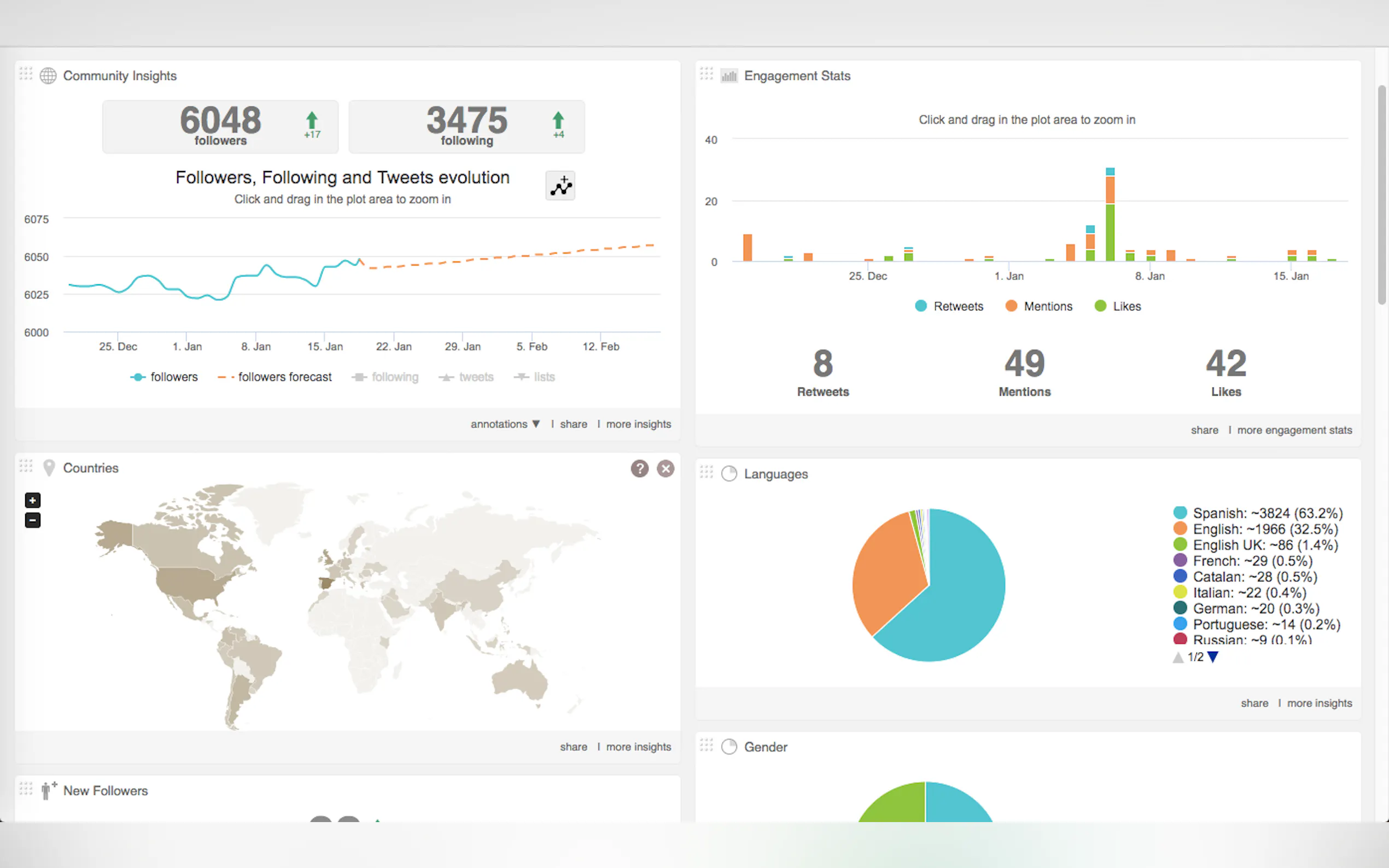
Task: Toggle the following series in legend
Action: pos(386,377)
